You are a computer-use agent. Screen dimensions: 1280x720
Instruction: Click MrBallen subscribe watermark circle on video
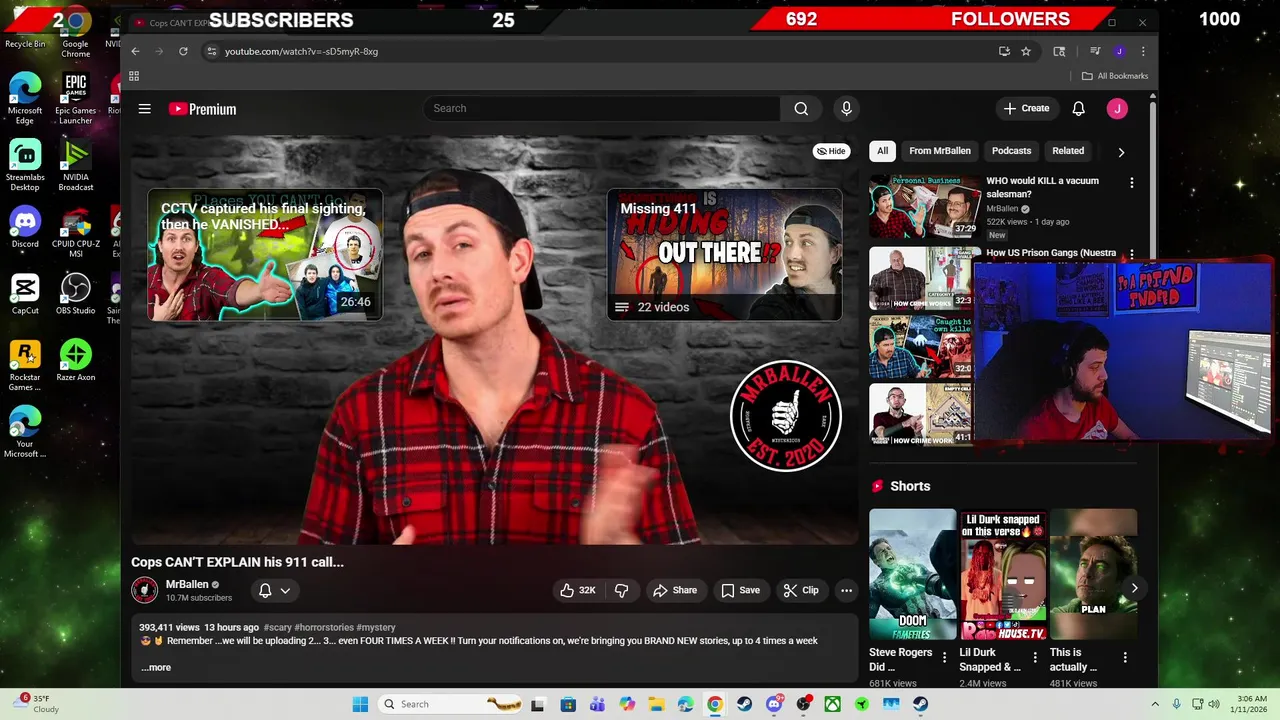click(x=786, y=416)
